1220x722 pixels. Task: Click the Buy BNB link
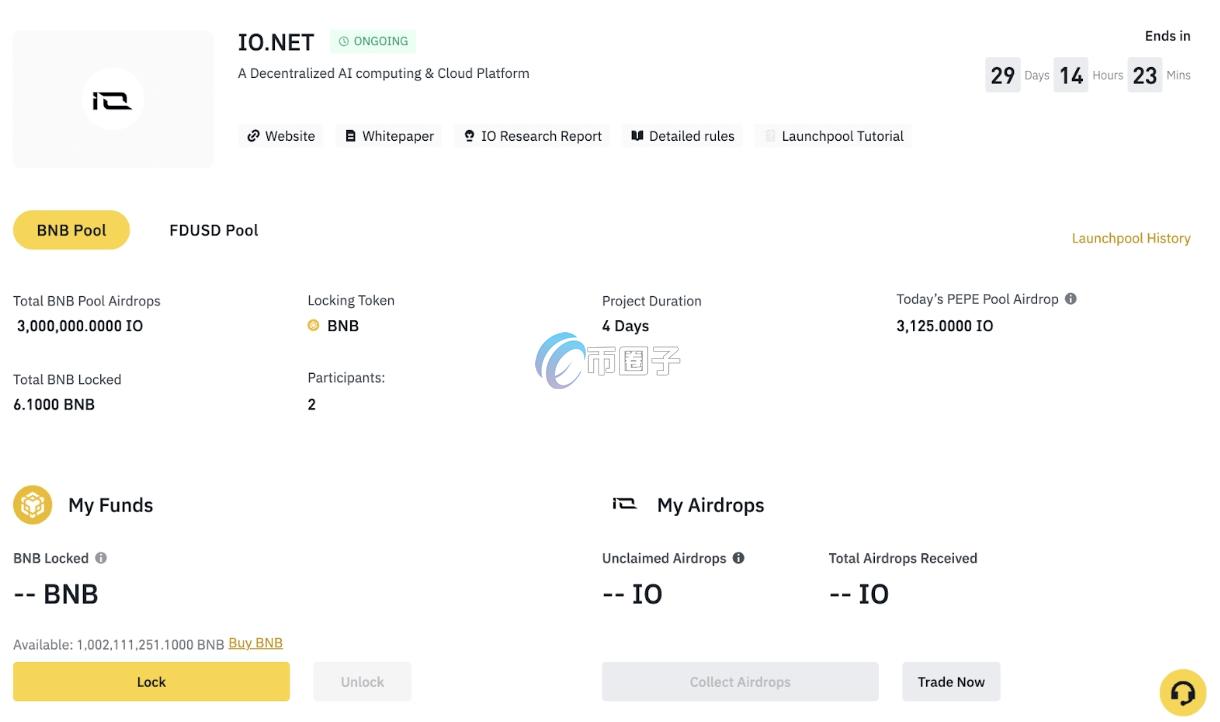(255, 643)
